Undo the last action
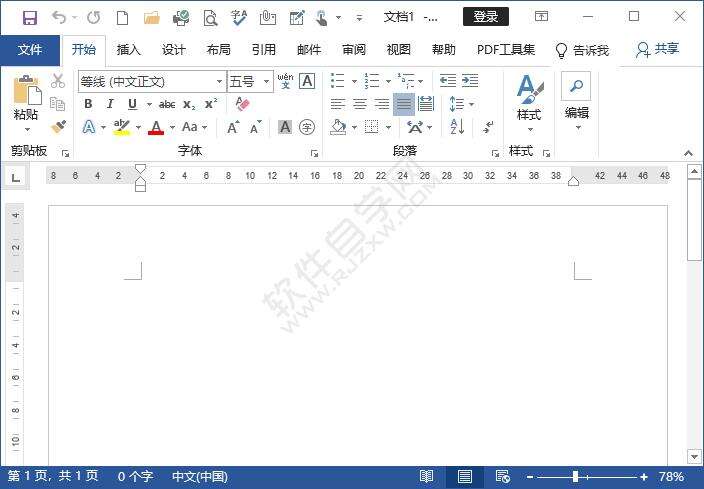704x489 pixels. [x=59, y=18]
